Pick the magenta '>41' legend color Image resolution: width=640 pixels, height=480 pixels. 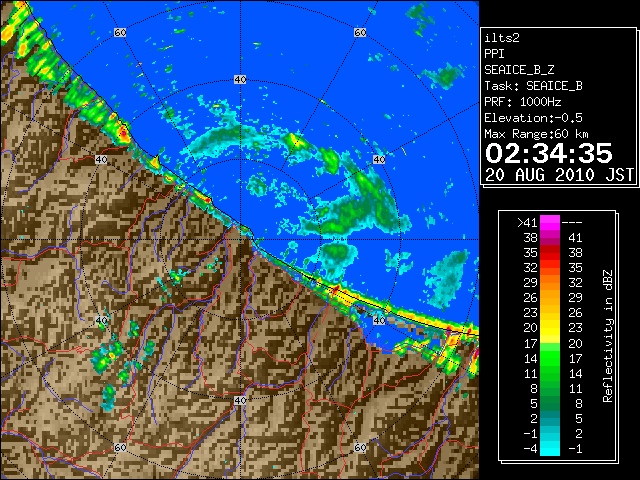point(550,222)
